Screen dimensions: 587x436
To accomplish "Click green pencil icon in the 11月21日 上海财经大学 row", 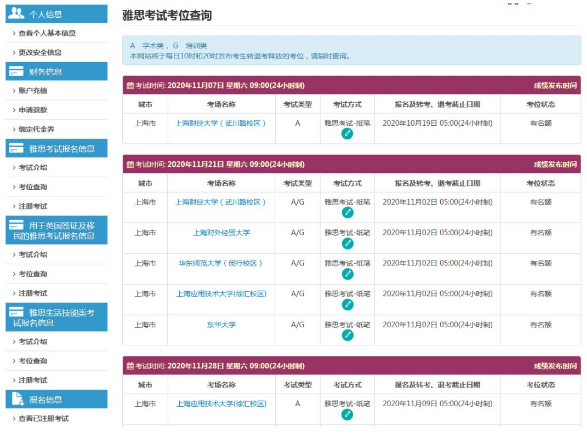I will click(x=347, y=213).
